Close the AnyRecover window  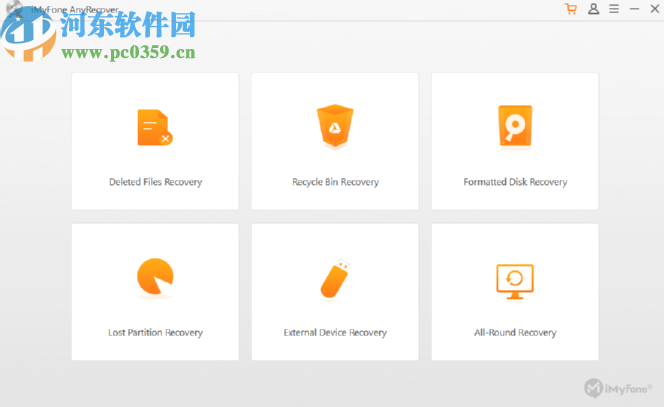coord(655,9)
